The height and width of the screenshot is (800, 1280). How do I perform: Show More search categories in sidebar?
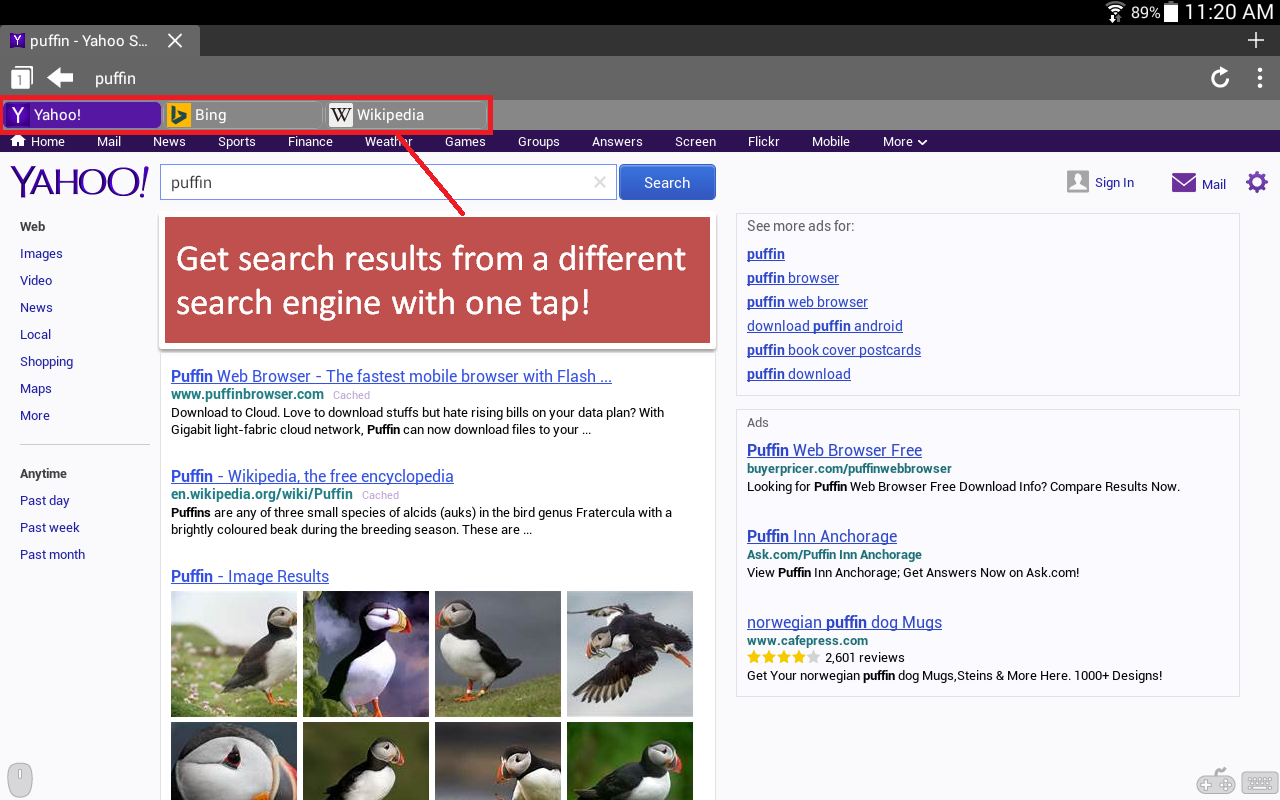pyautogui.click(x=35, y=416)
